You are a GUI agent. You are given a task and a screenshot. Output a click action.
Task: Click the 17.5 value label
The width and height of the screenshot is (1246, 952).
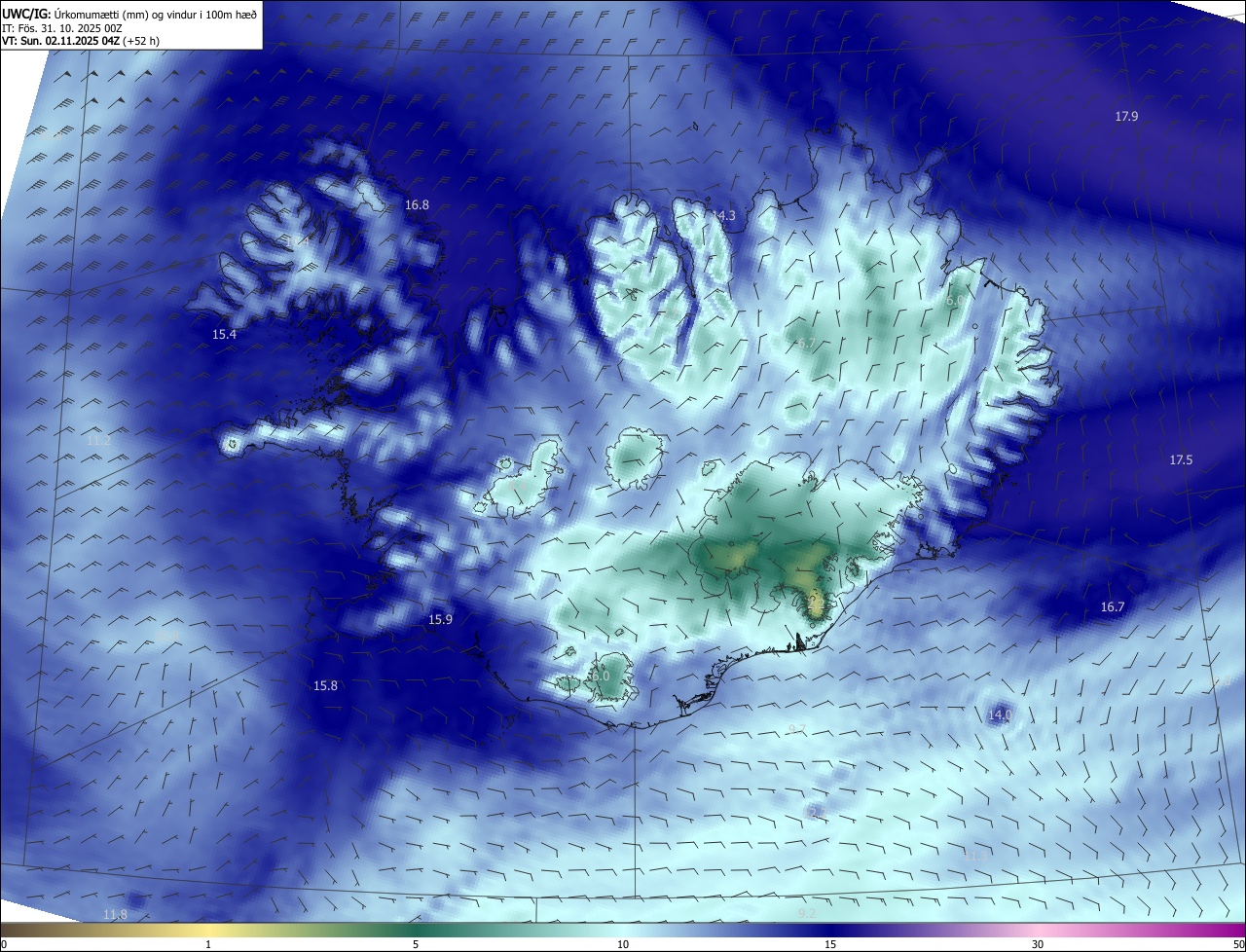pos(1181,459)
